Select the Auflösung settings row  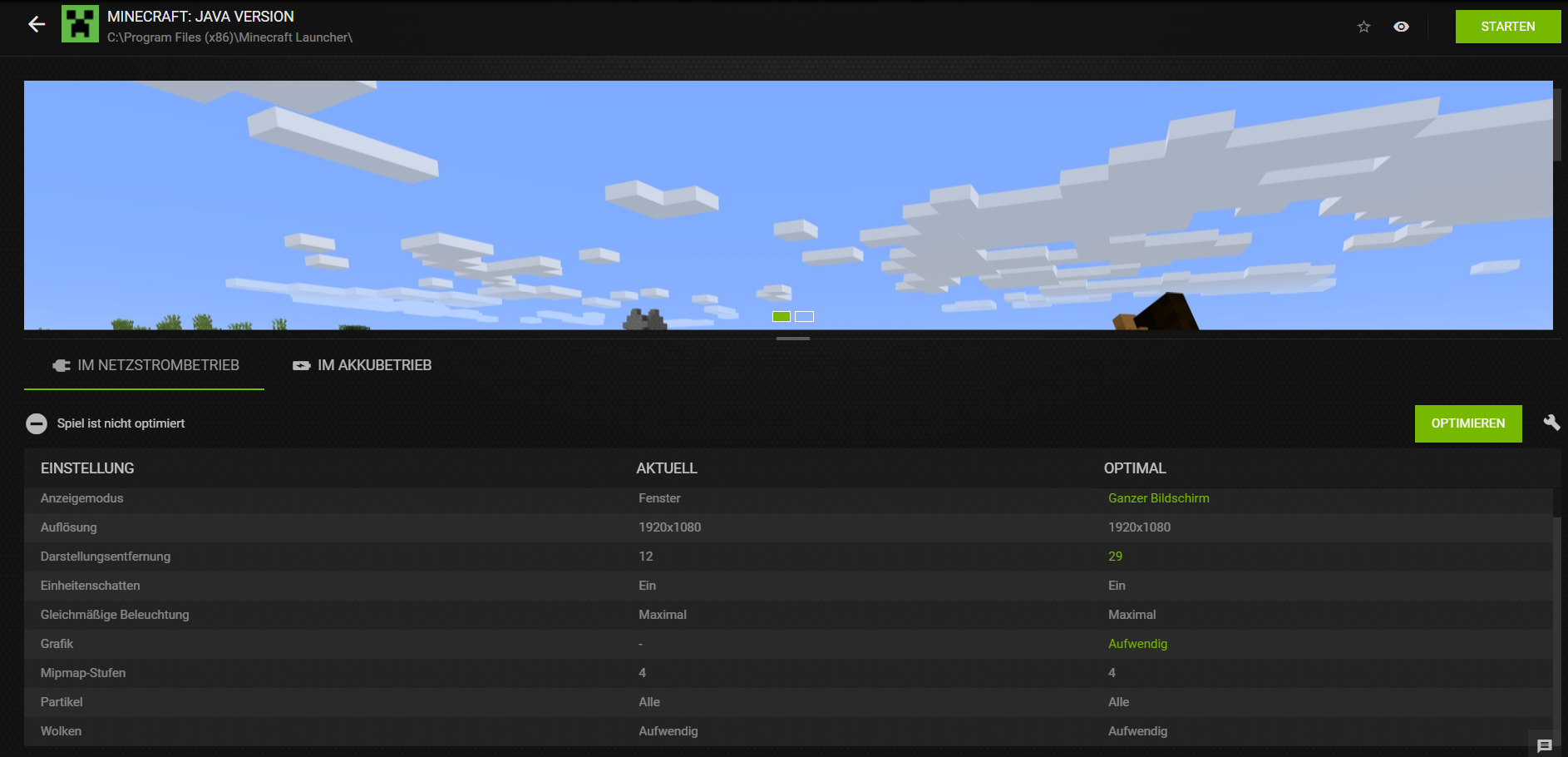tap(333, 527)
